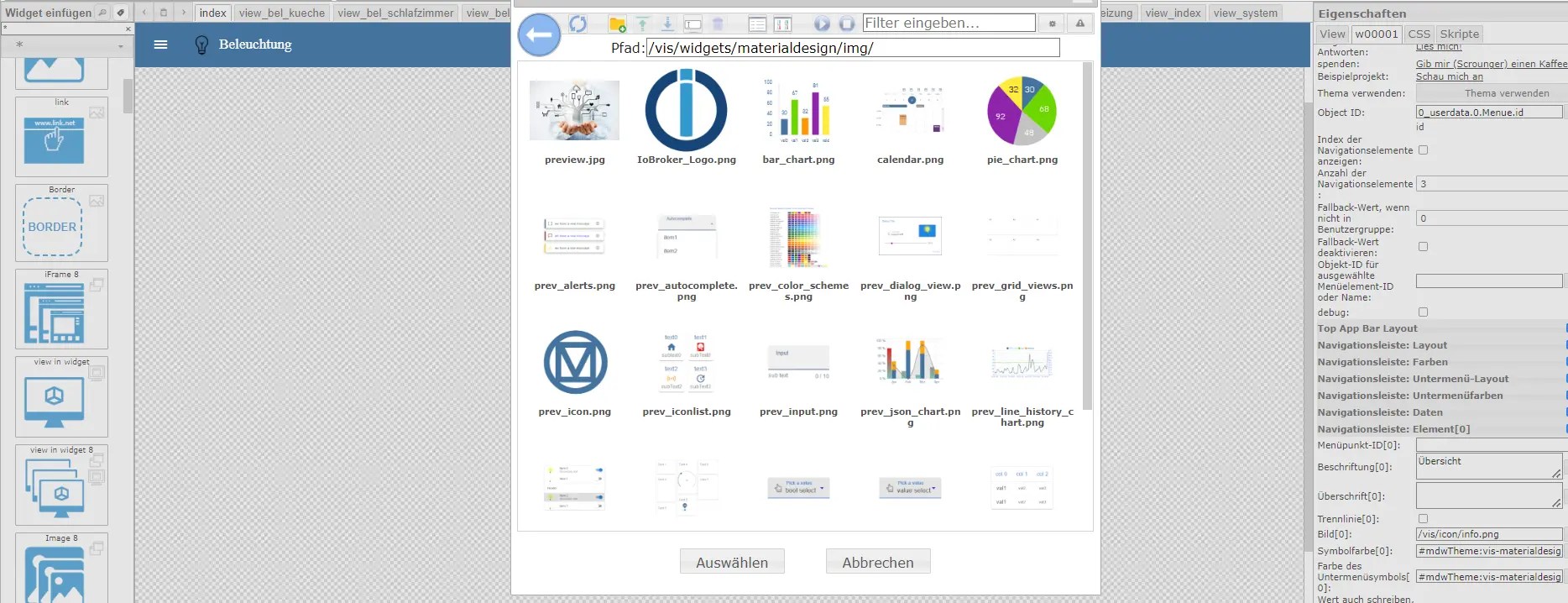Click the file browser vertical scrollbar
The image size is (1568, 603).
pyautogui.click(x=1087, y=235)
